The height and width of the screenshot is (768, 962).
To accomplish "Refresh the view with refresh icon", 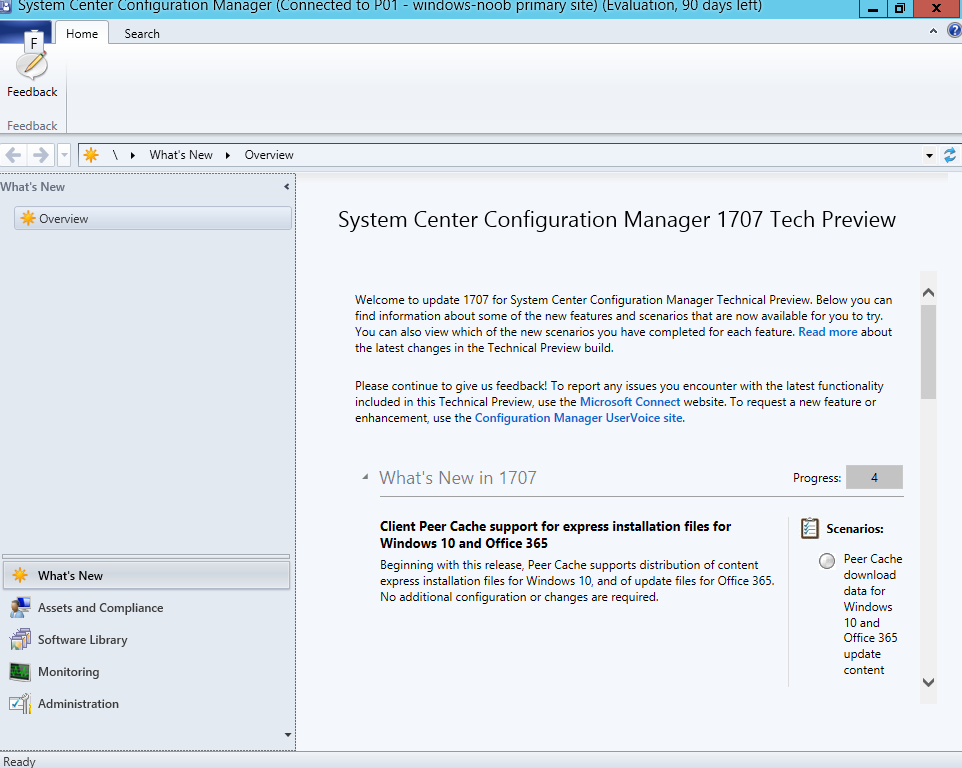I will [950, 155].
